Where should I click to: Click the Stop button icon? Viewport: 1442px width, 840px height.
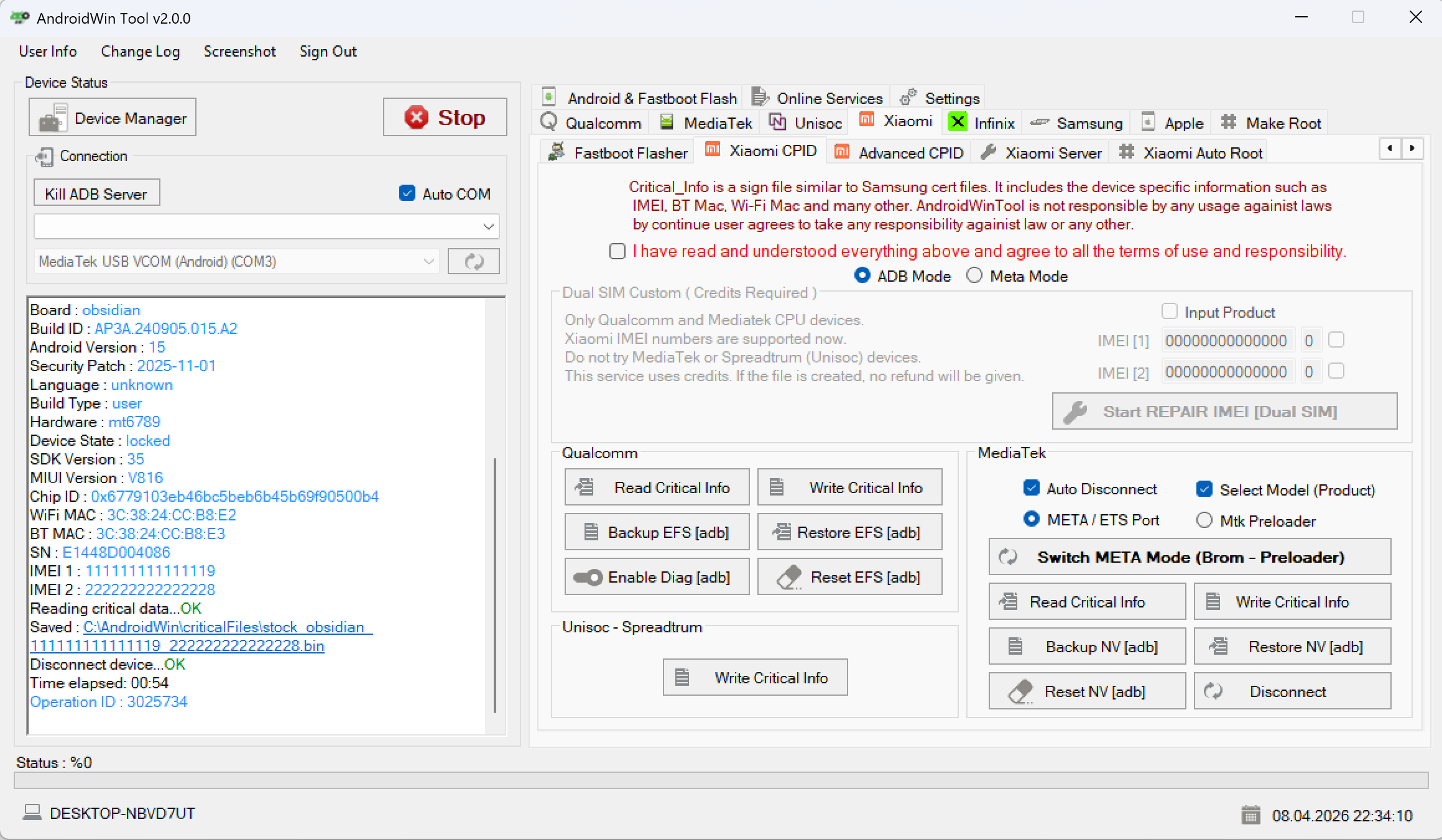click(417, 117)
